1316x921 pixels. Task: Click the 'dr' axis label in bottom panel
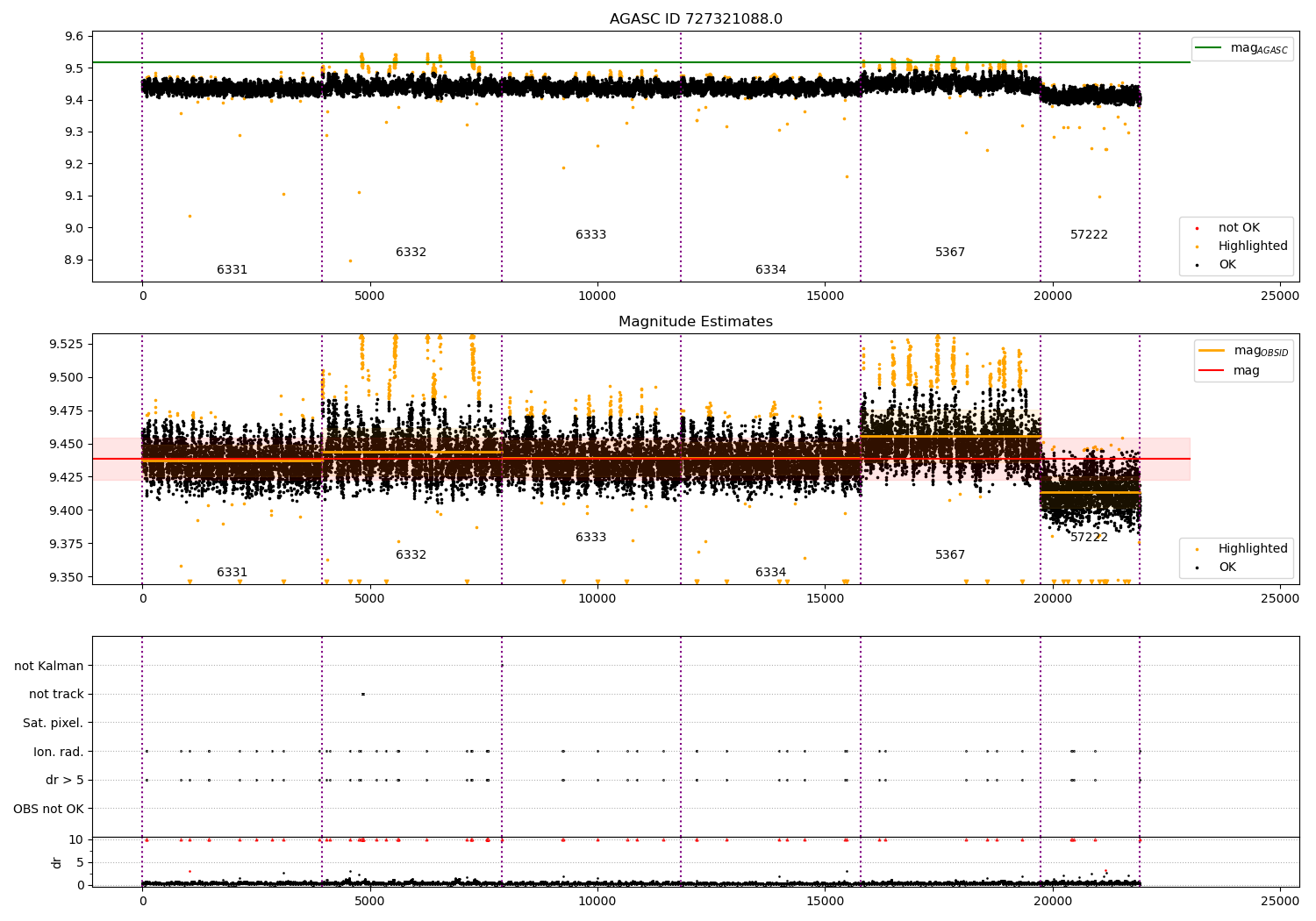tap(57, 862)
